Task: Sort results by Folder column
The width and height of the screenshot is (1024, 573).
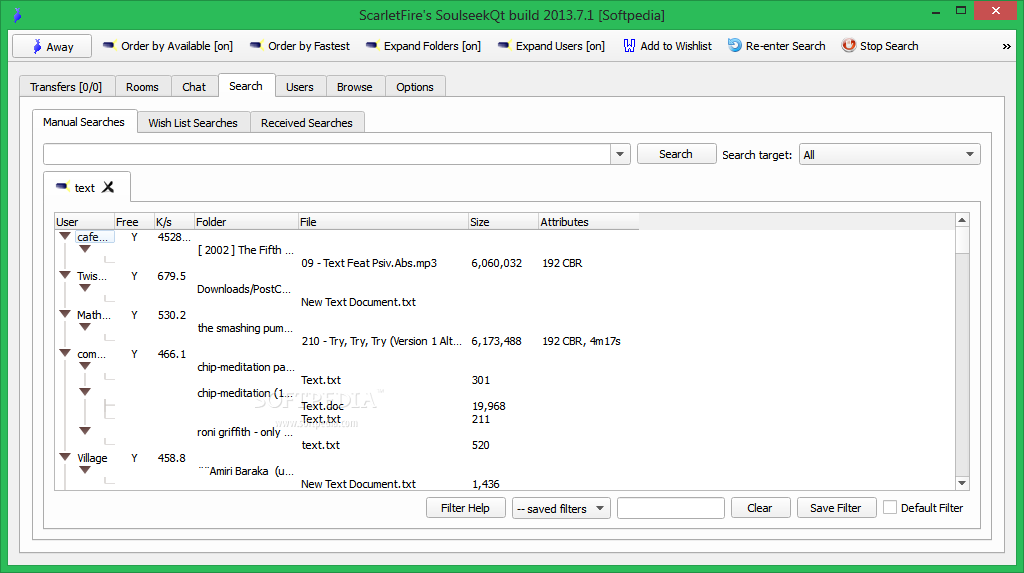Action: pos(246,221)
